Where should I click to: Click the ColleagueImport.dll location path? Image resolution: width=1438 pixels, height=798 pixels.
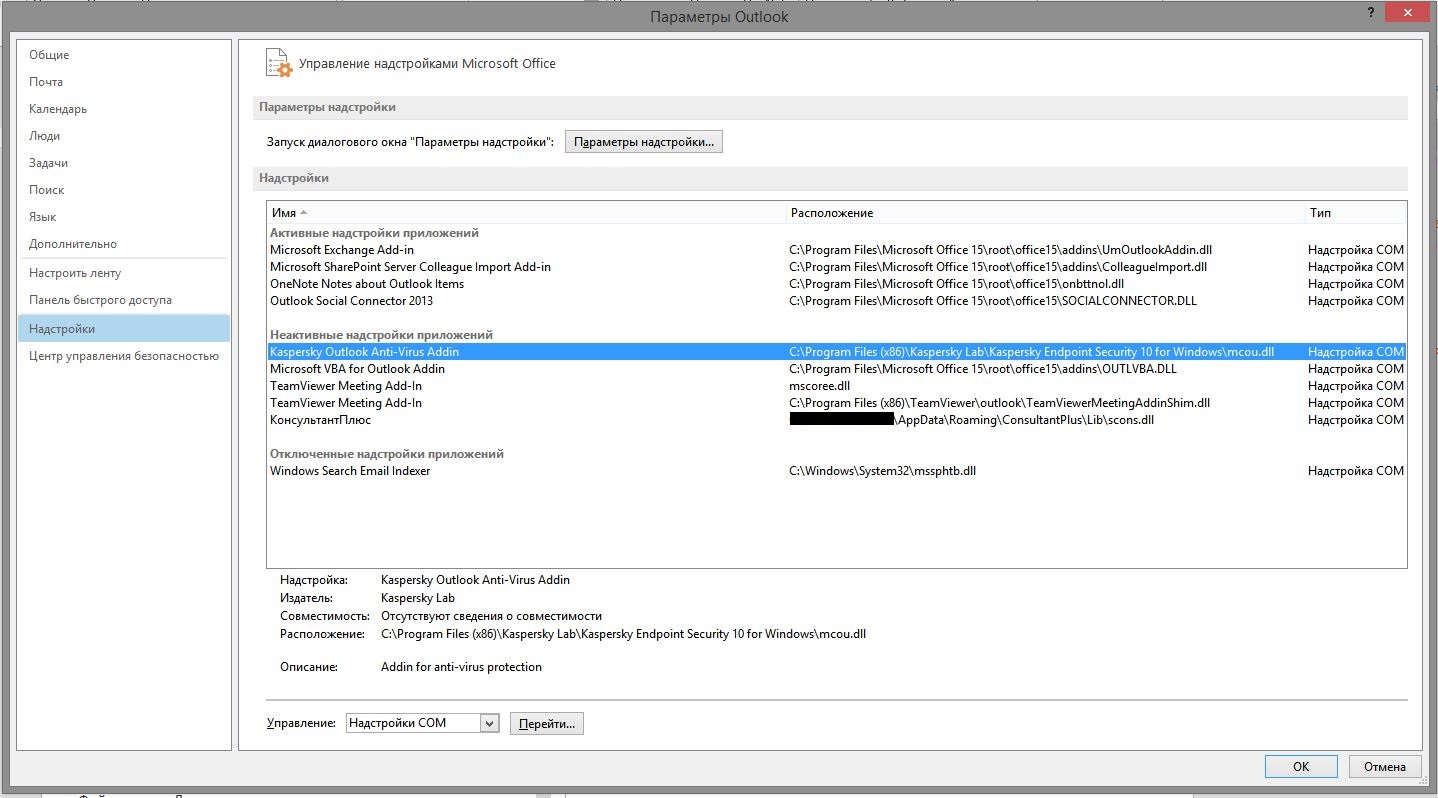(x=998, y=267)
